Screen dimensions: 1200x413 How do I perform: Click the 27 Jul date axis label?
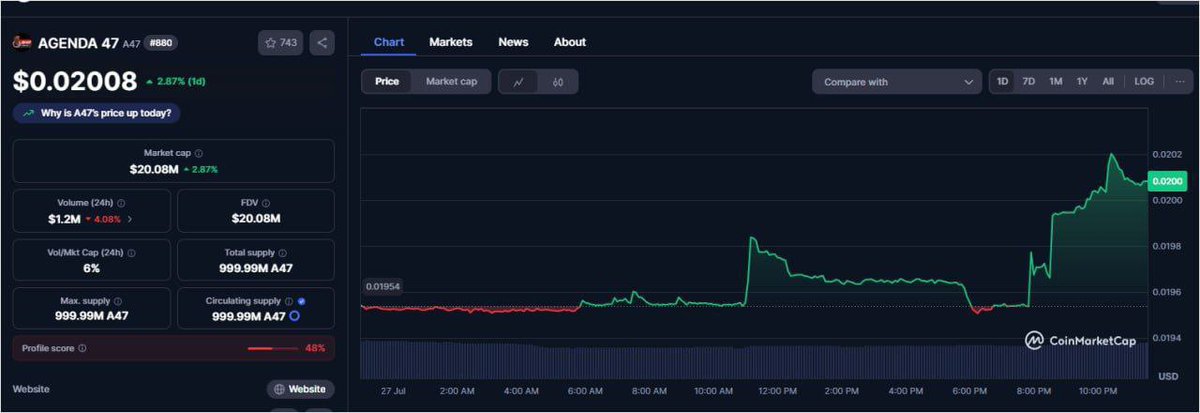click(394, 390)
